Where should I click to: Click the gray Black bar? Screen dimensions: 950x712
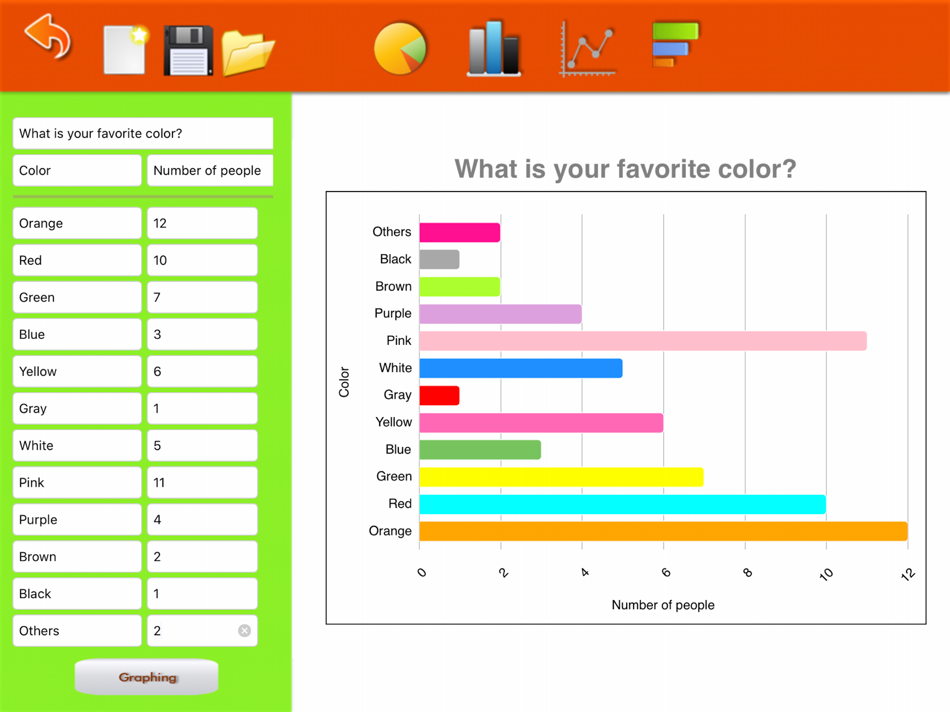439,259
